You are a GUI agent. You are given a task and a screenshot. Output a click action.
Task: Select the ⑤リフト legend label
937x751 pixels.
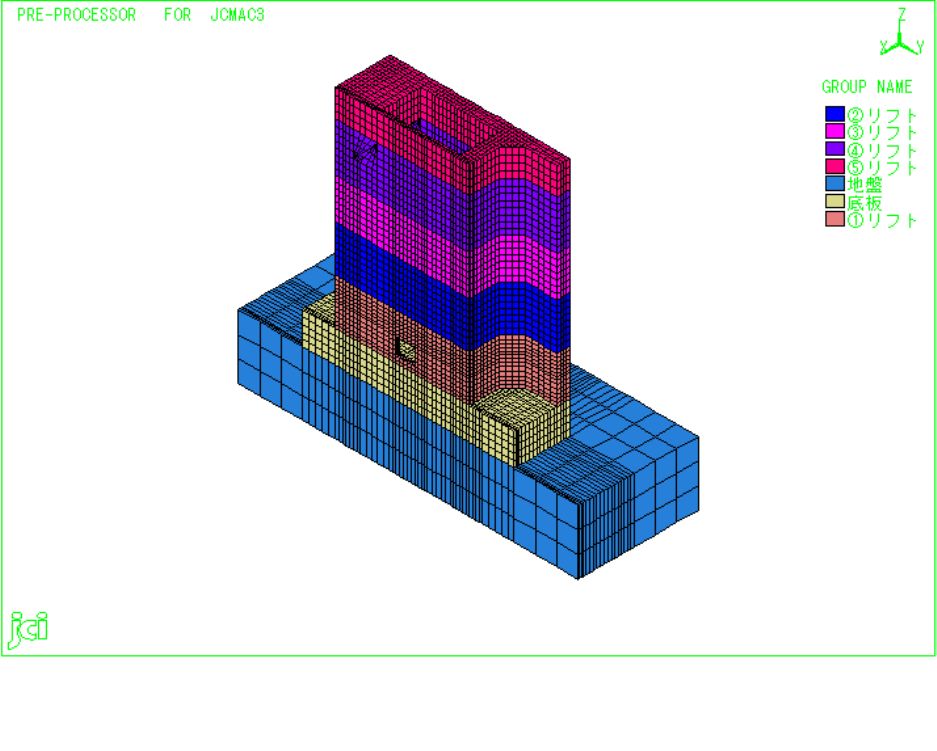click(x=882, y=167)
